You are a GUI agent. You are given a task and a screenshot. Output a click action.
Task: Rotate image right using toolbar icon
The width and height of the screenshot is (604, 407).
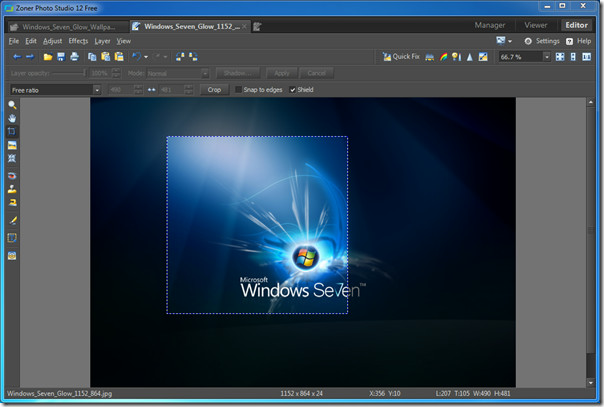193,57
